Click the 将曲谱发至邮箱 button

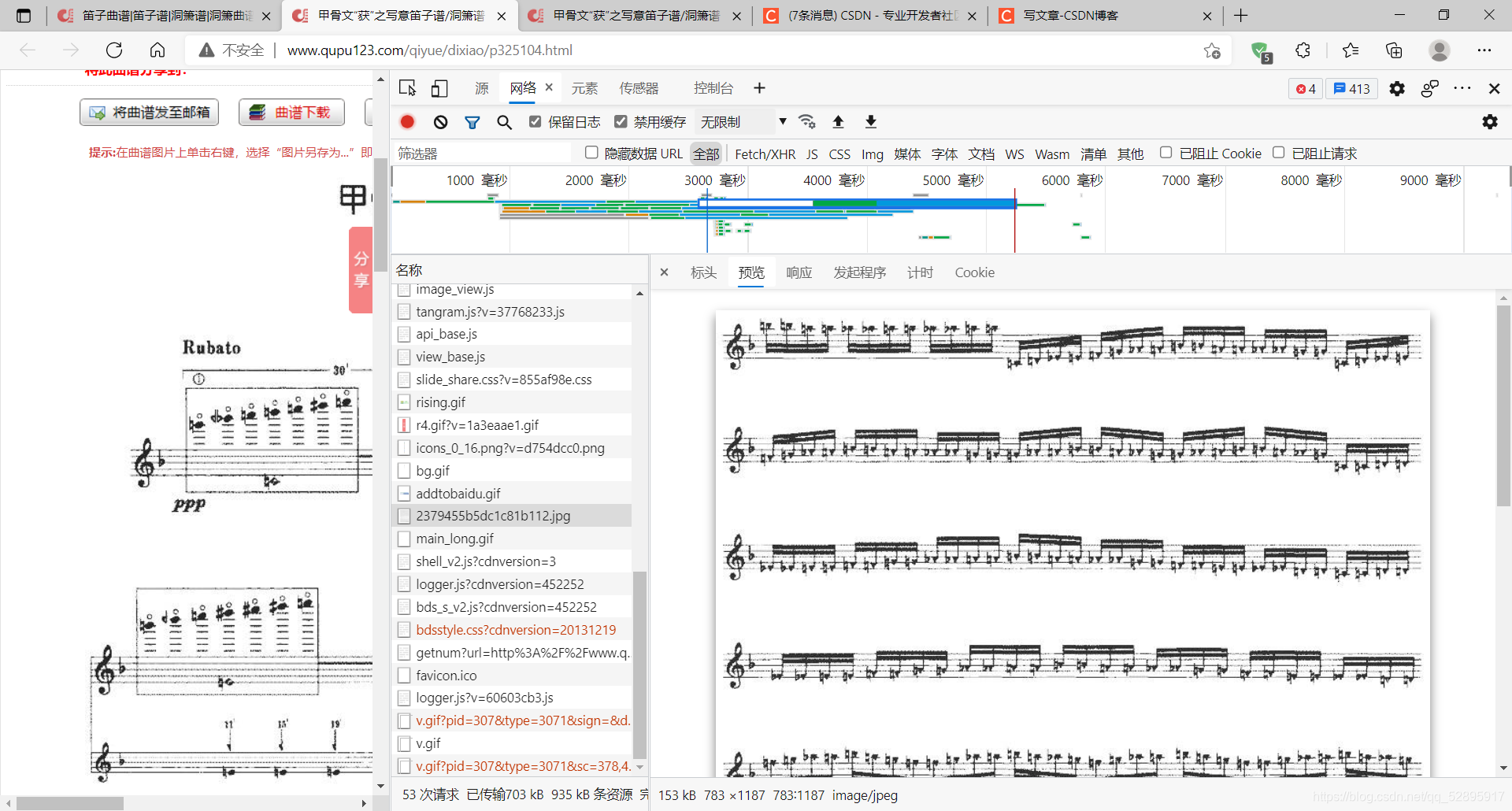click(149, 113)
